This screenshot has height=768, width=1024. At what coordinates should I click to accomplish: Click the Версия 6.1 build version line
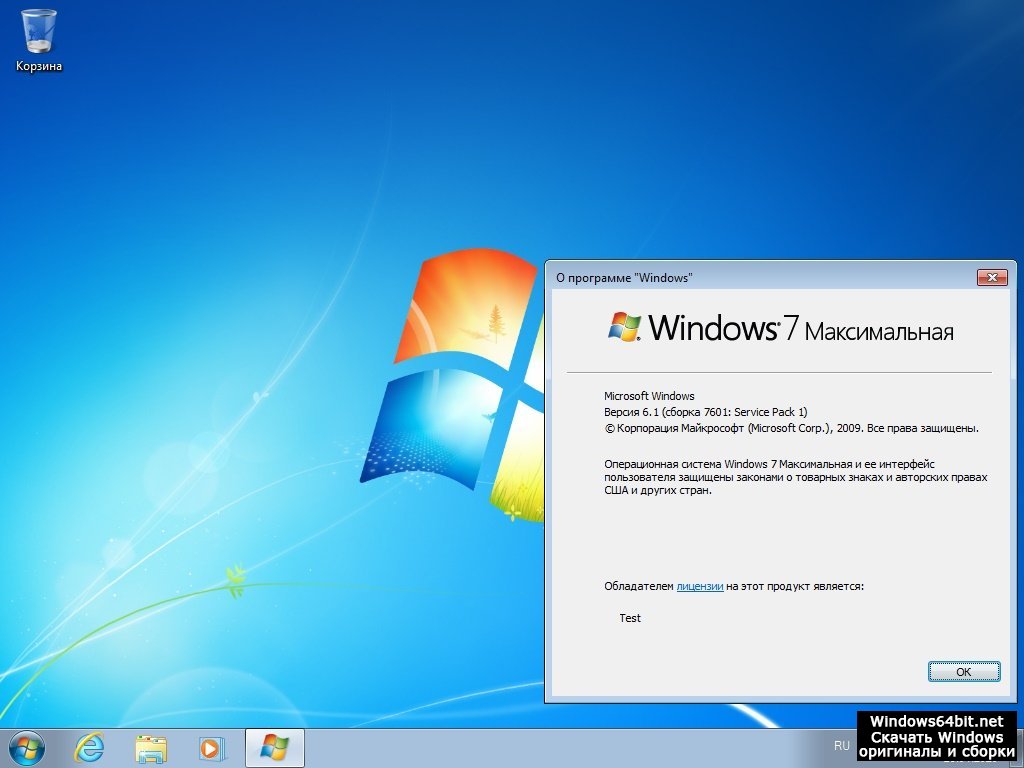[705, 412]
